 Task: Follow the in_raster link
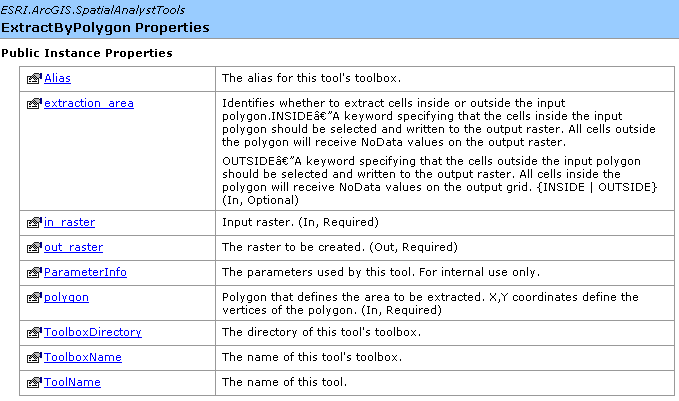pos(69,222)
